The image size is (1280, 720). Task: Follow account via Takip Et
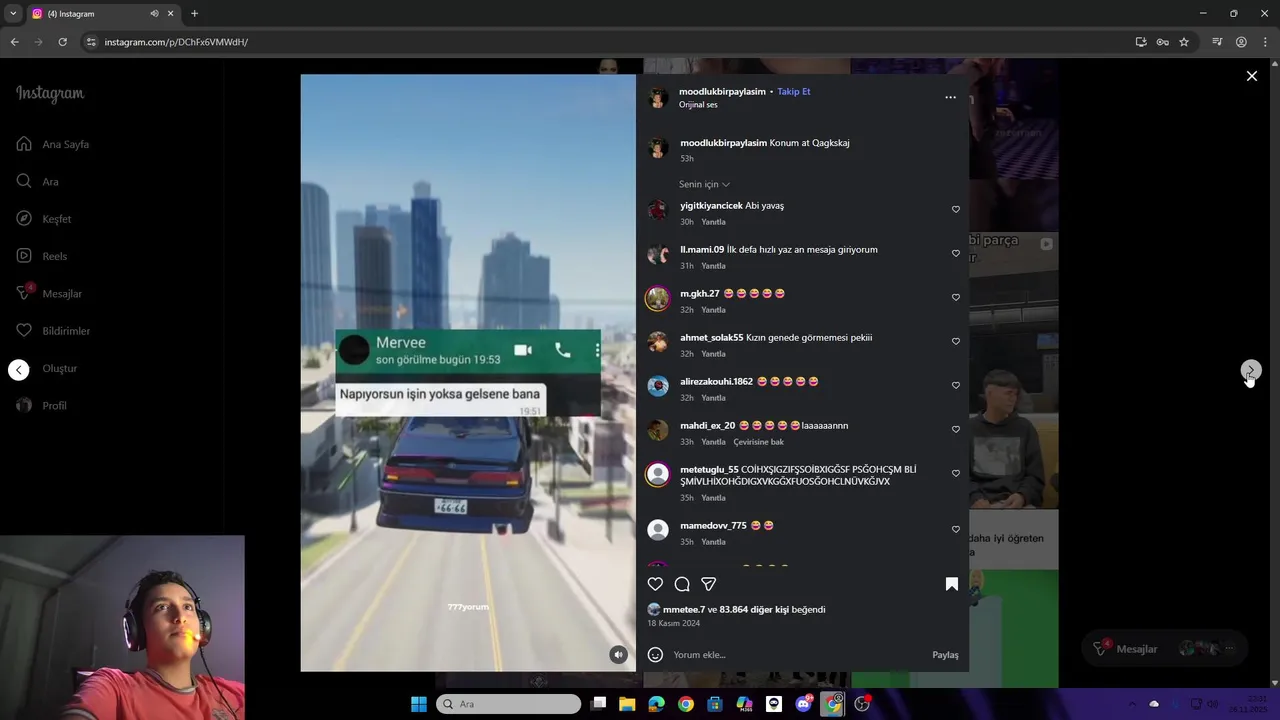tap(794, 91)
